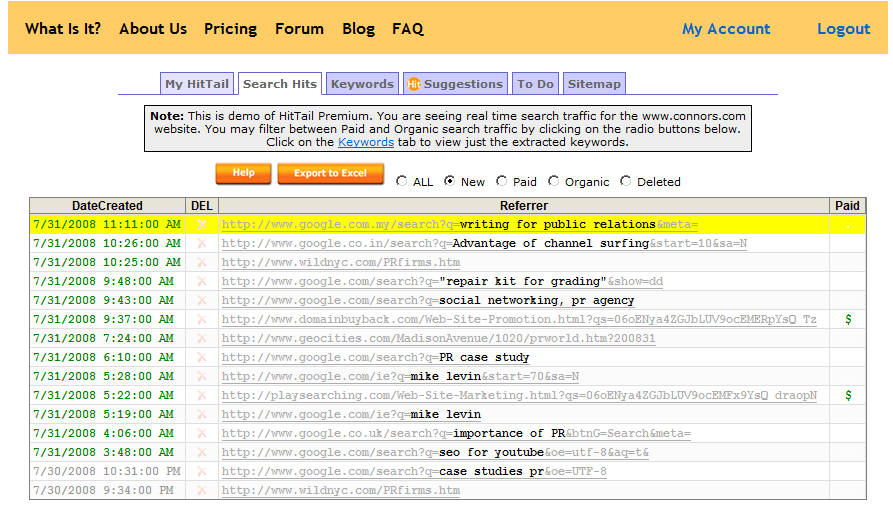
Task: Delete the 6:10:00 AM PR case study hit
Action: pyautogui.click(x=202, y=357)
